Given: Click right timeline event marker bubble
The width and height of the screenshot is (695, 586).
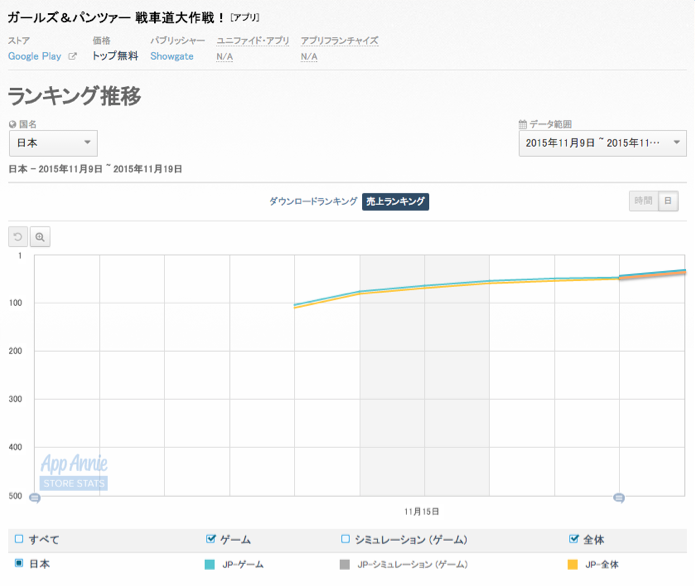Looking at the screenshot, I should click(619, 498).
